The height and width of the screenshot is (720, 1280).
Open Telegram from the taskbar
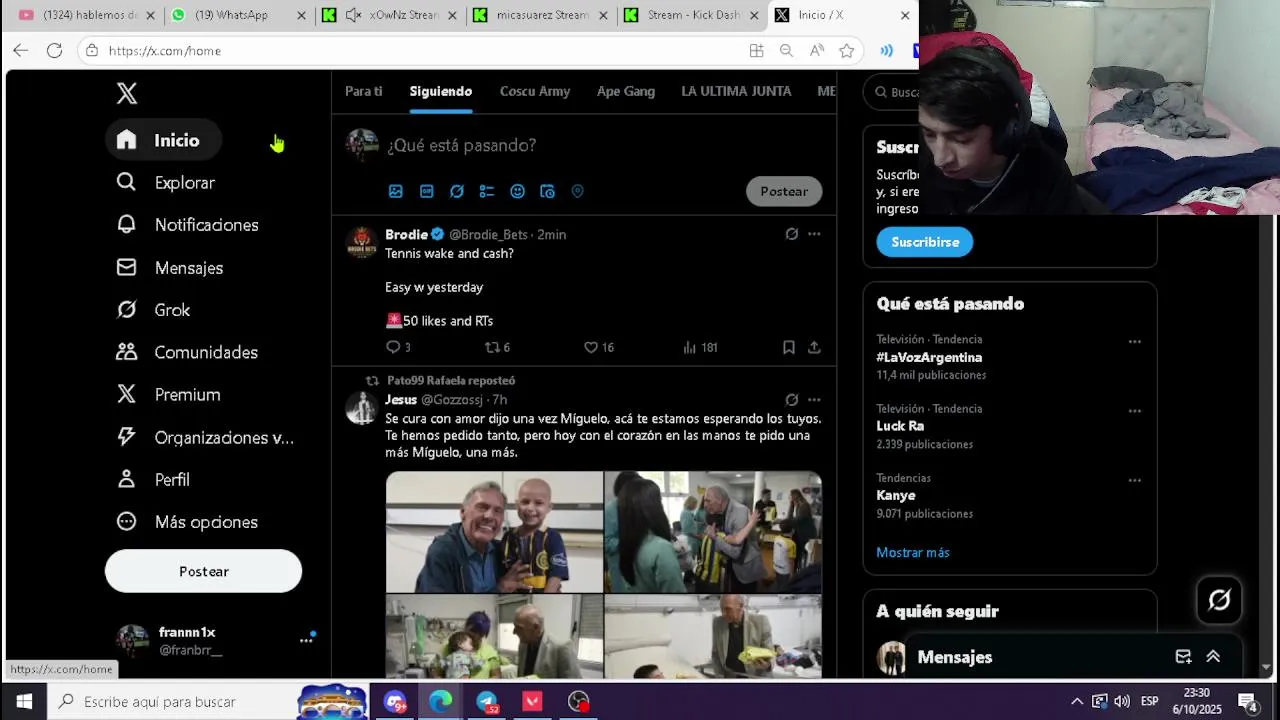coord(487,702)
